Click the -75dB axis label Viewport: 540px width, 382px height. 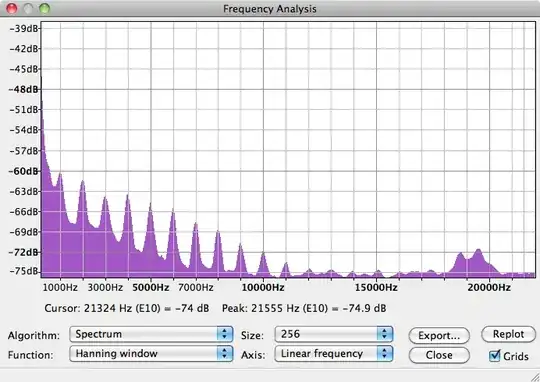click(23, 271)
